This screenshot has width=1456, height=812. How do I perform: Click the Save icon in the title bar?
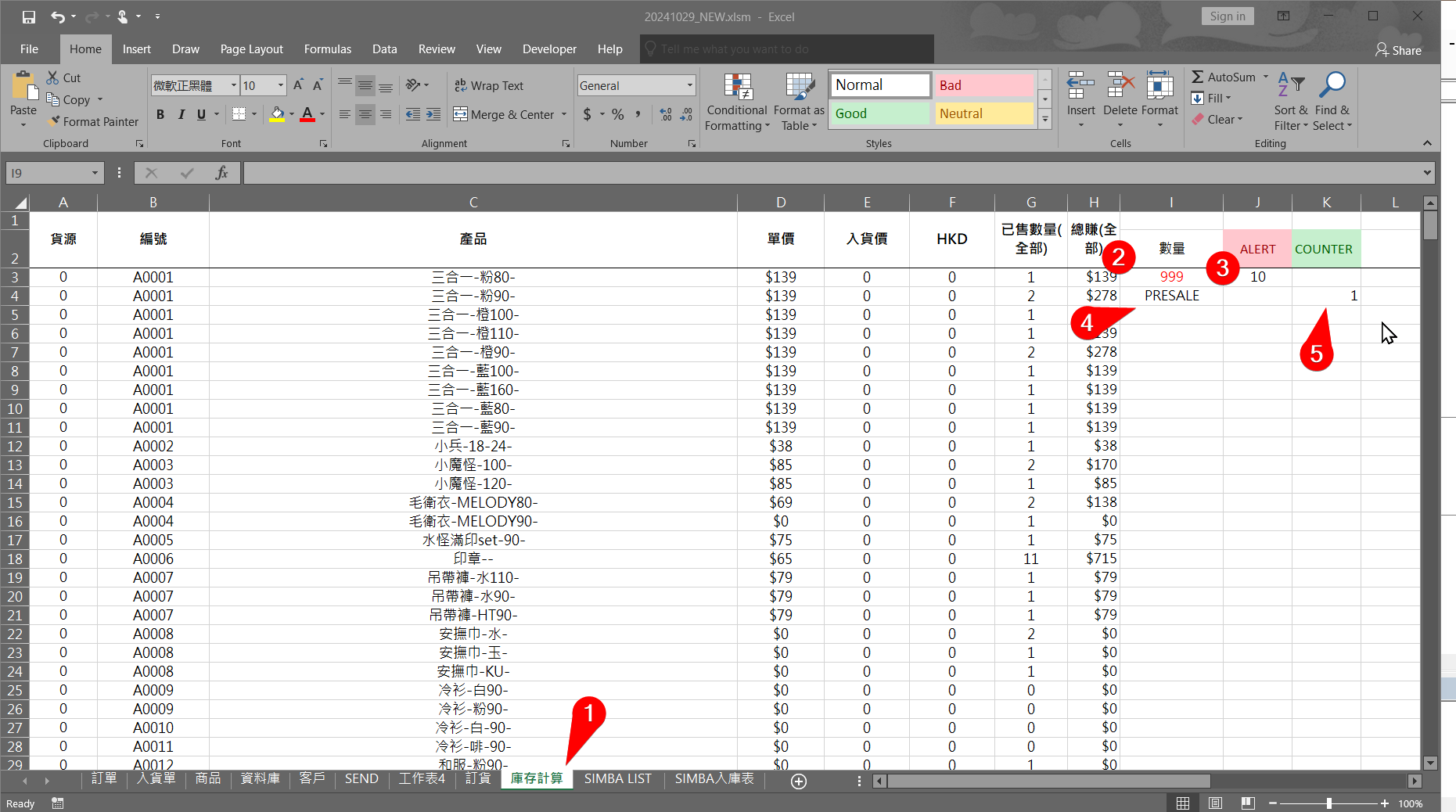pos(29,16)
